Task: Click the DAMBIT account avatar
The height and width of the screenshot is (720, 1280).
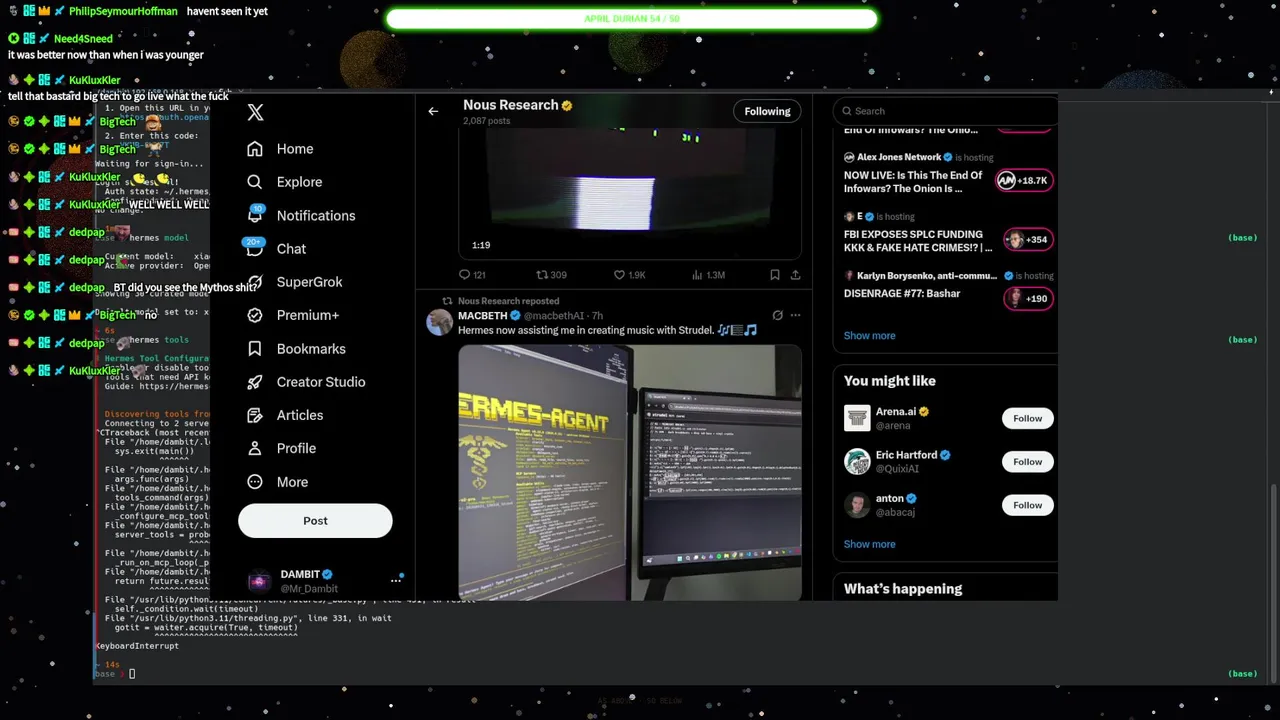Action: point(259,581)
